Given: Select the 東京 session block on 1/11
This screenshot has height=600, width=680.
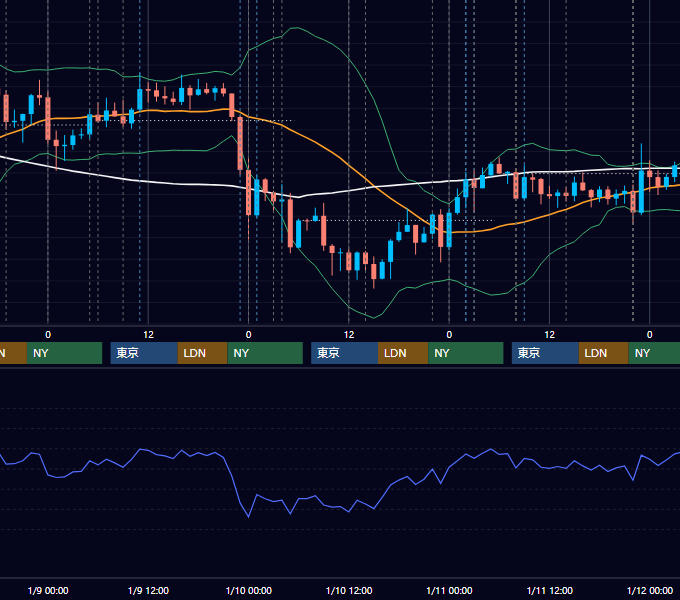Looking at the screenshot, I should 545,353.
